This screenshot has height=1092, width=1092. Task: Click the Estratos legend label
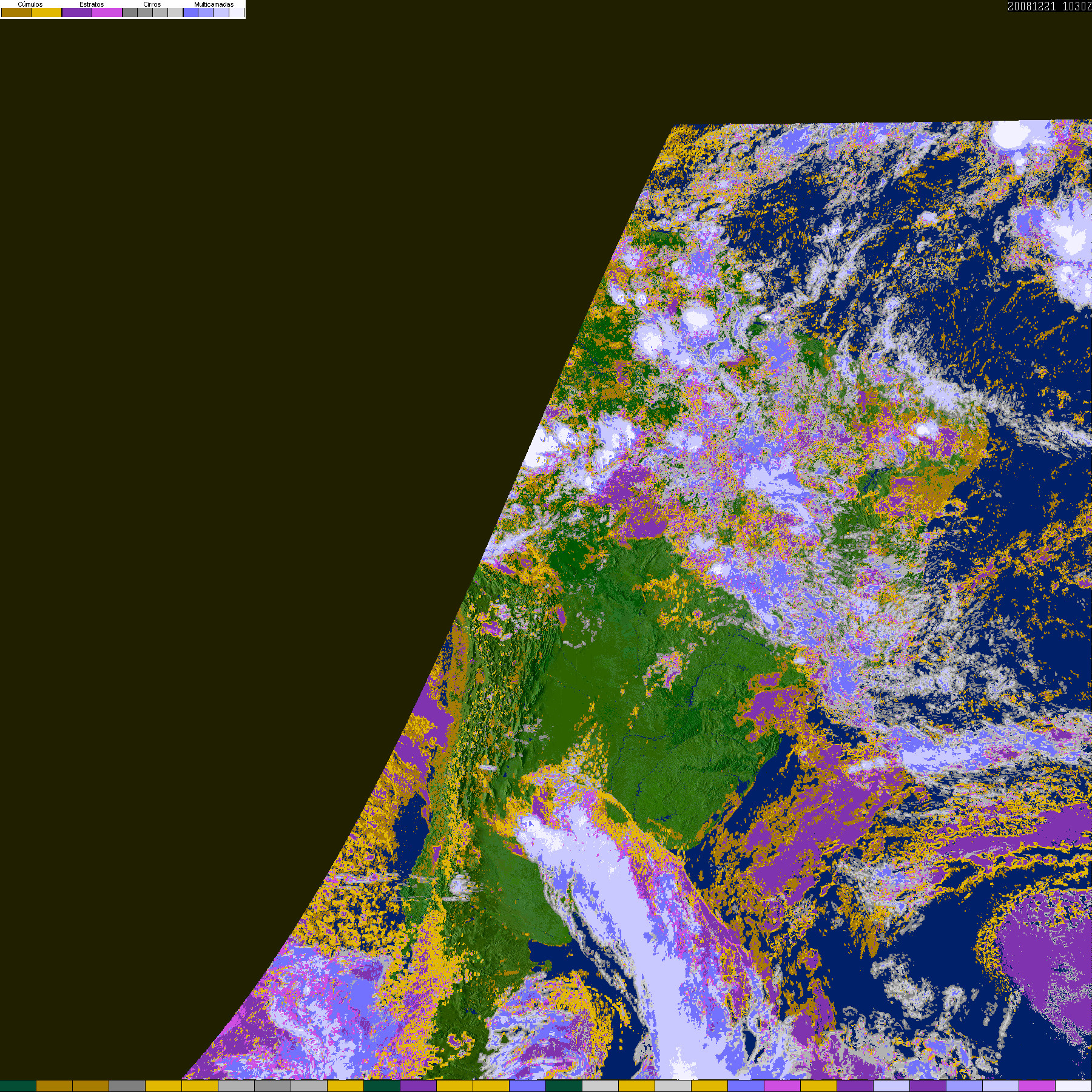pos(92,4)
